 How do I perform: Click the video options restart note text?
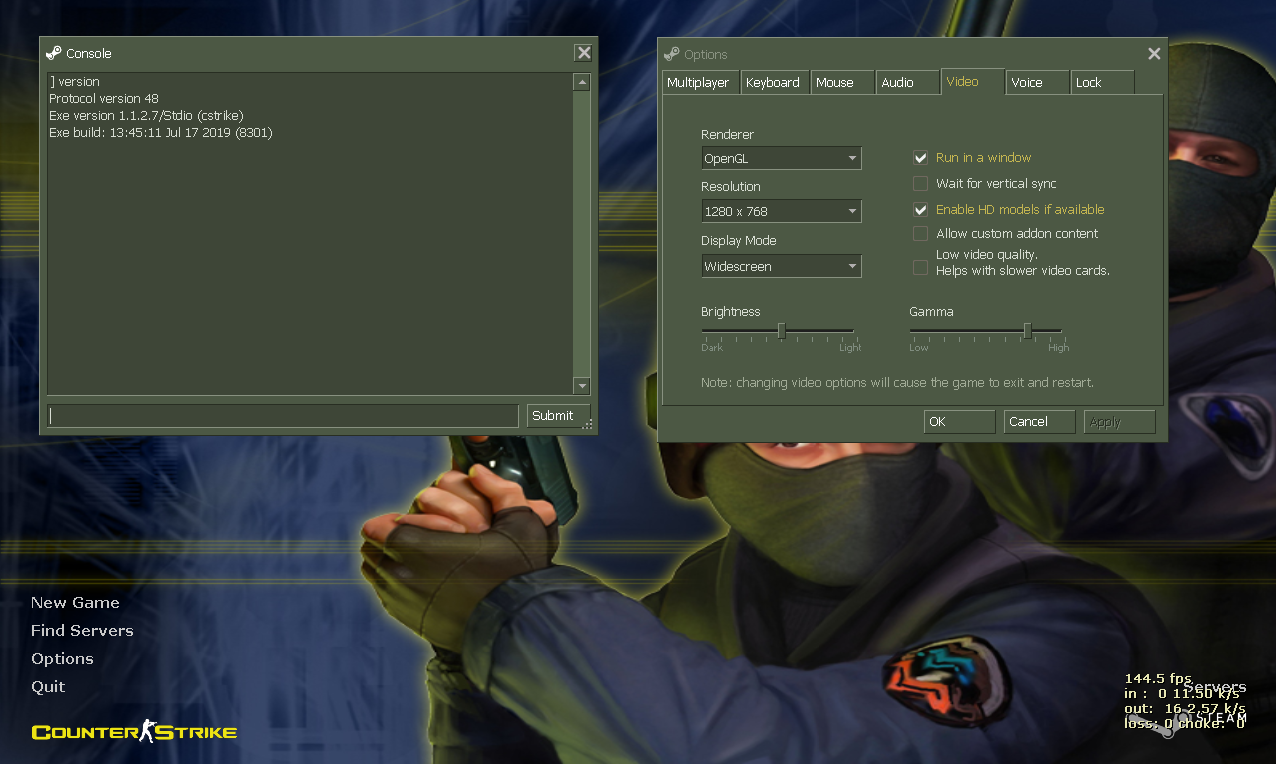pos(897,383)
